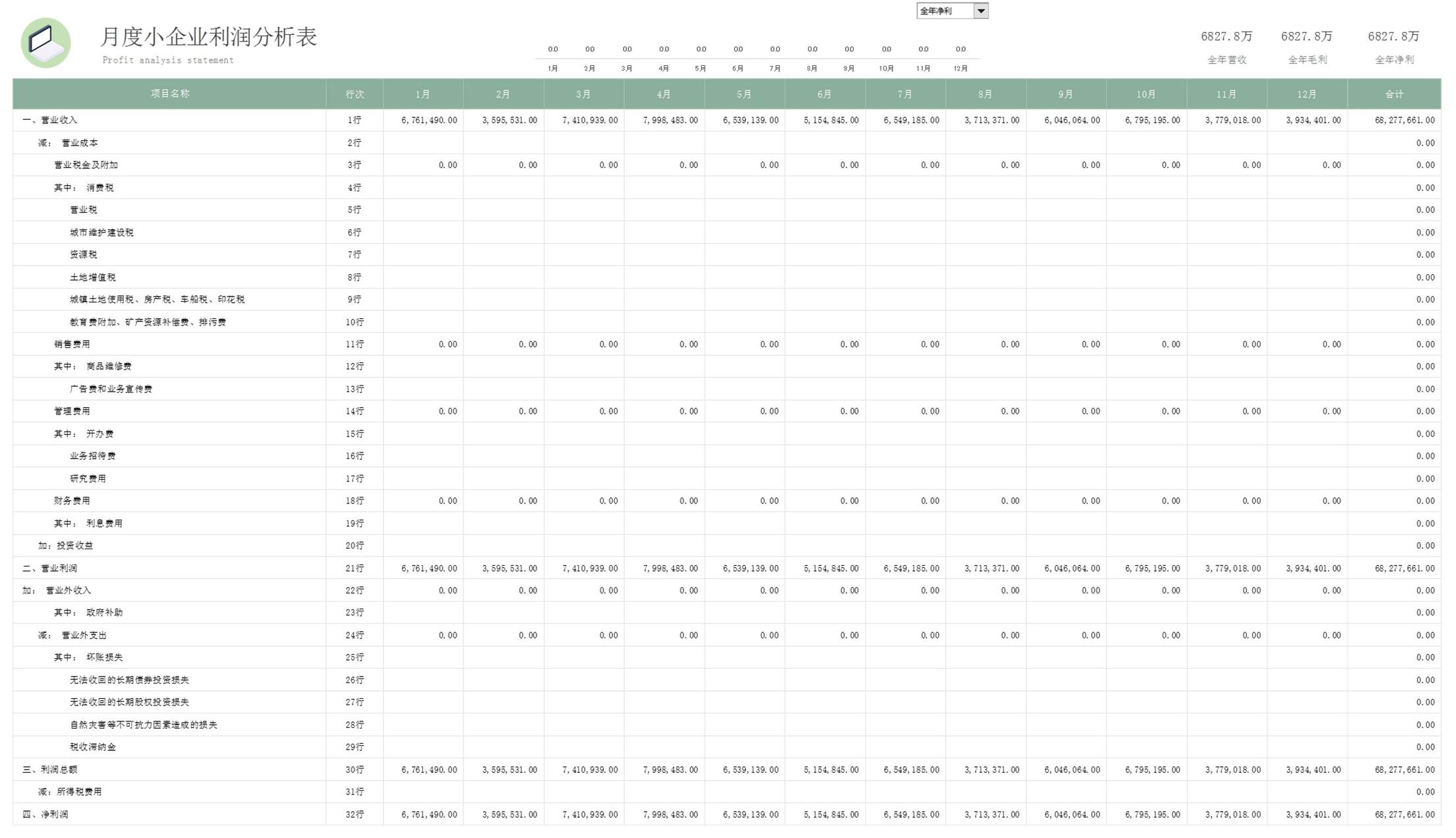Click the 1月 label in mini chart
Image resolution: width=1456 pixels, height=838 pixels.
(x=553, y=69)
